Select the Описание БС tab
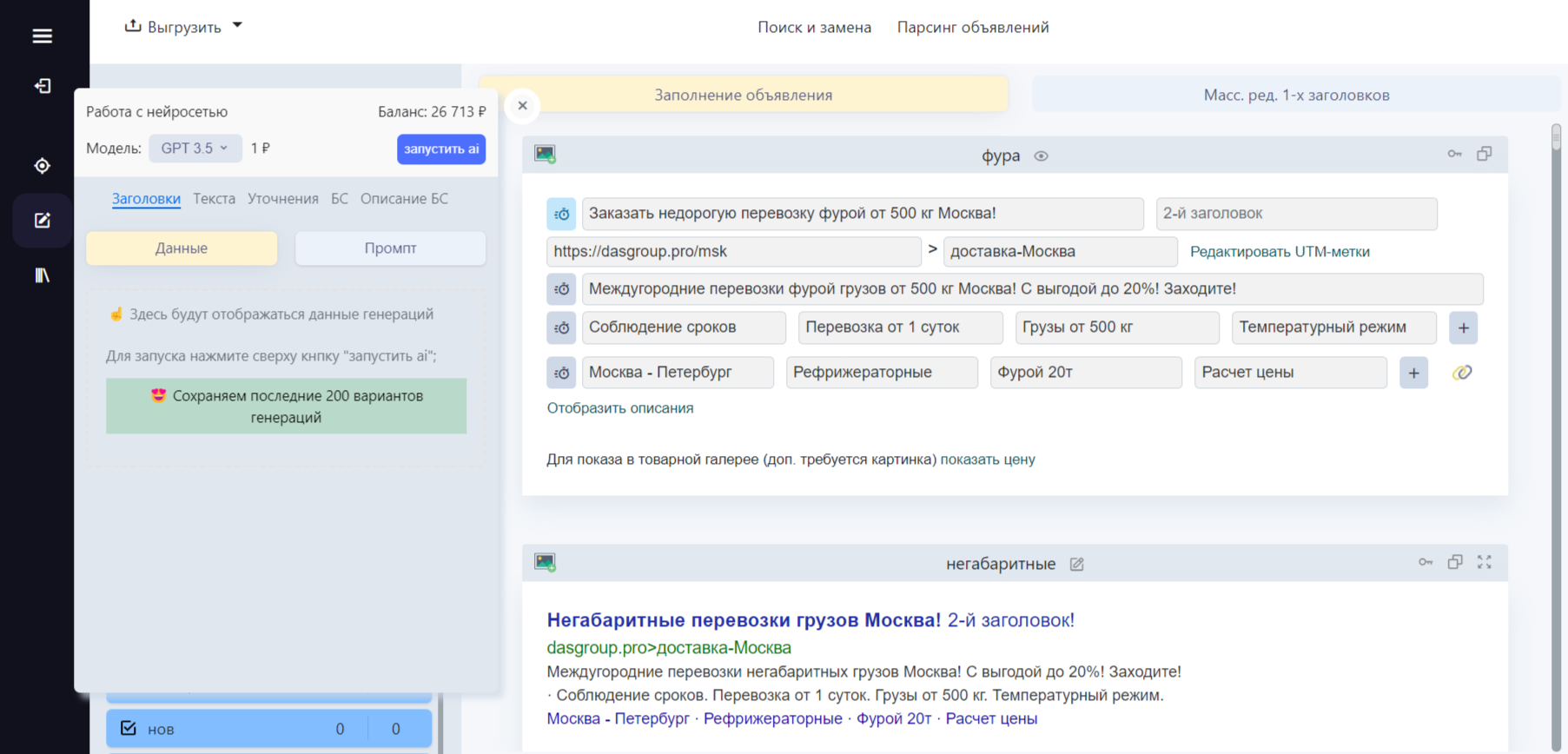The width and height of the screenshot is (1568, 754). 404,199
